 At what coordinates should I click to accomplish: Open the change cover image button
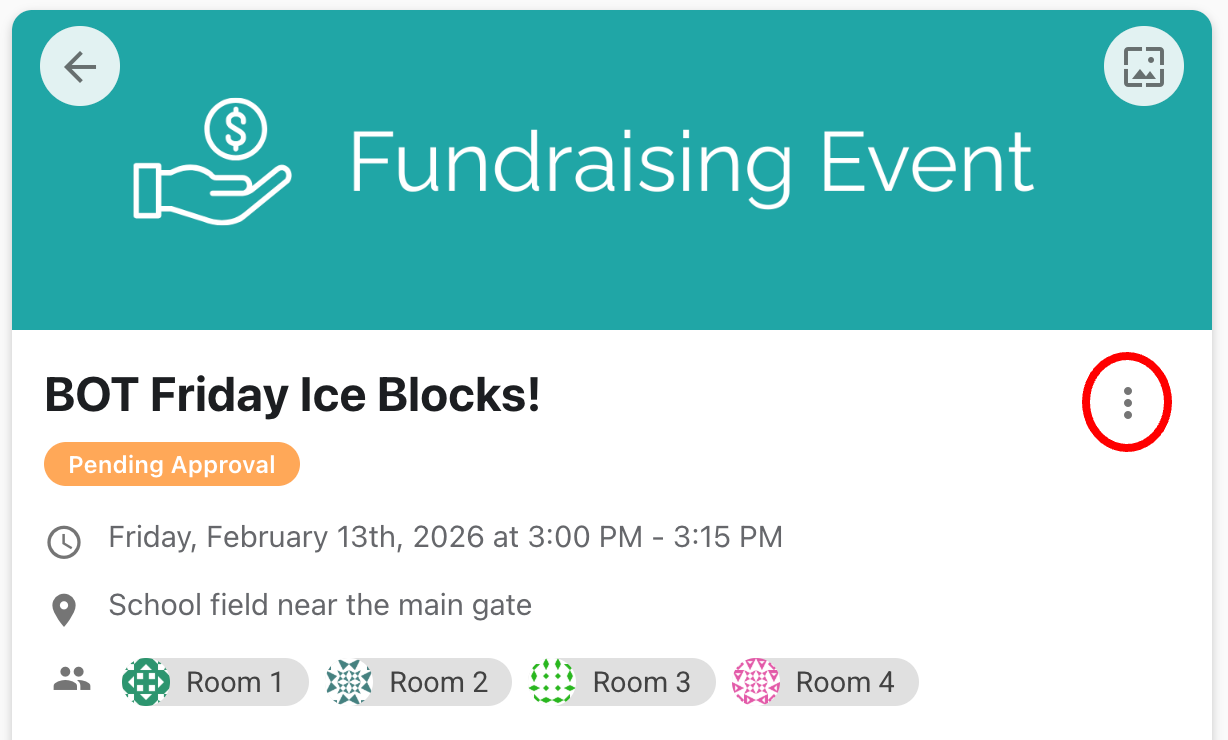click(x=1143, y=67)
